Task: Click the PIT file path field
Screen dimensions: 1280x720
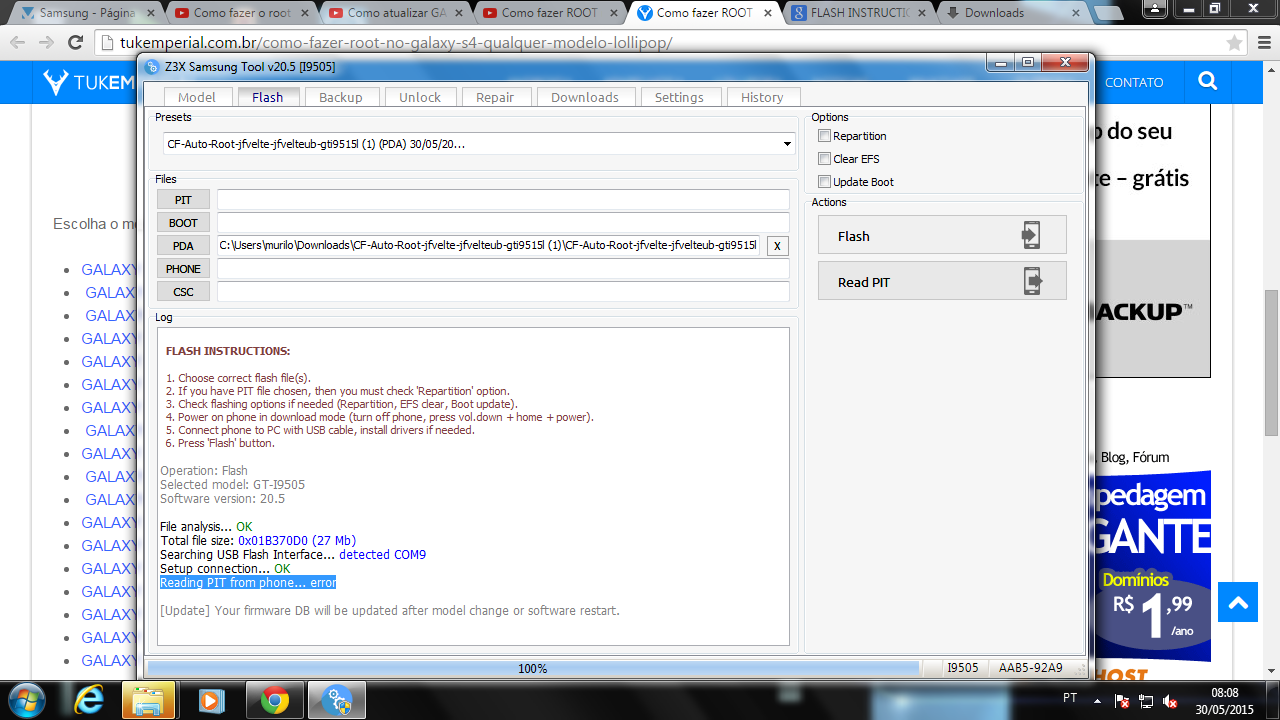Action: [503, 200]
